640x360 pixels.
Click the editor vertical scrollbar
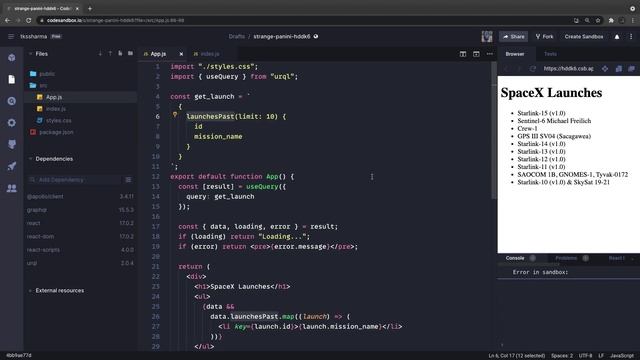point(494,131)
